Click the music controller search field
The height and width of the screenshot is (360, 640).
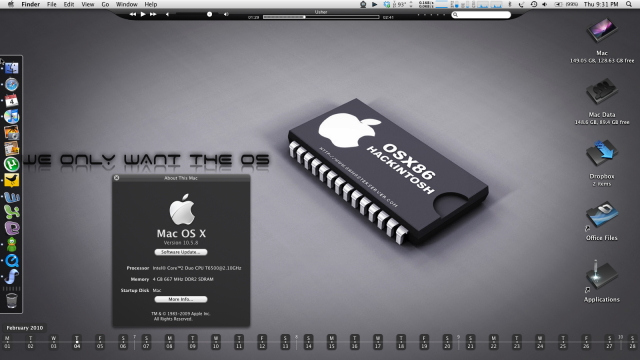pos(481,15)
